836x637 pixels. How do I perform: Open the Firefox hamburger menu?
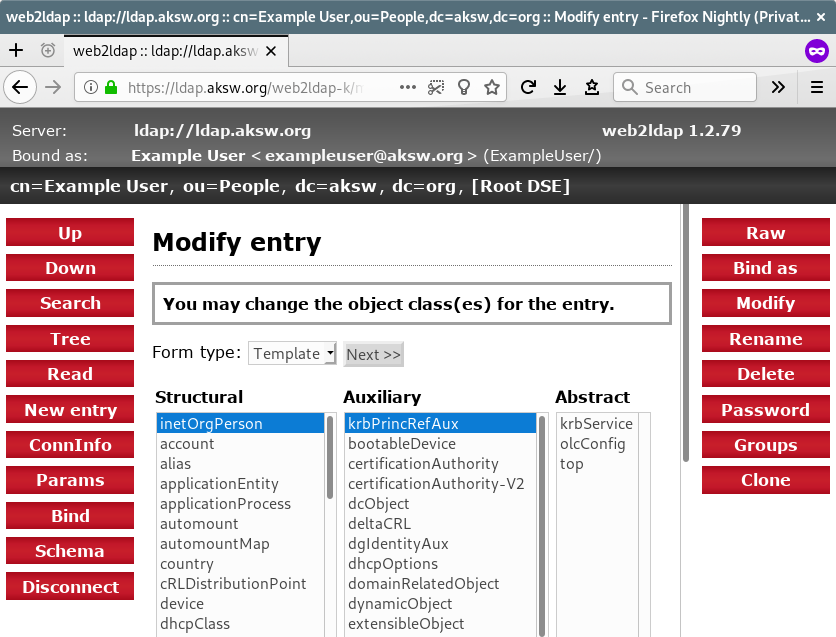[816, 87]
